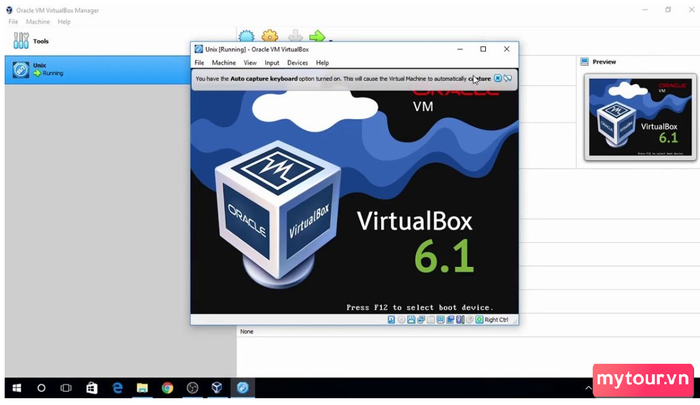700x405 pixels.
Task: Click the CPU/processor status icon
Action: [x=470, y=320]
